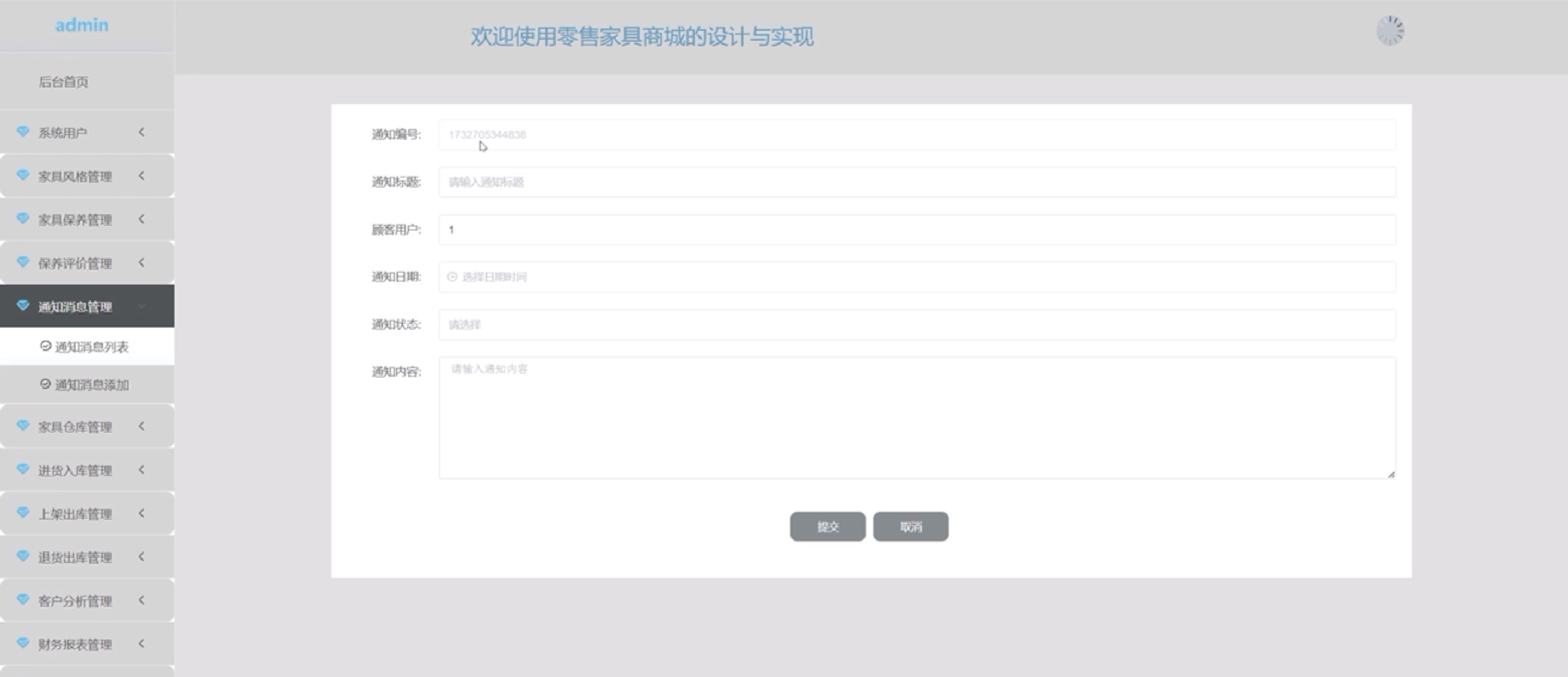Click the textarea resize handle corner
The width and height of the screenshot is (1568, 677).
[x=1391, y=474]
